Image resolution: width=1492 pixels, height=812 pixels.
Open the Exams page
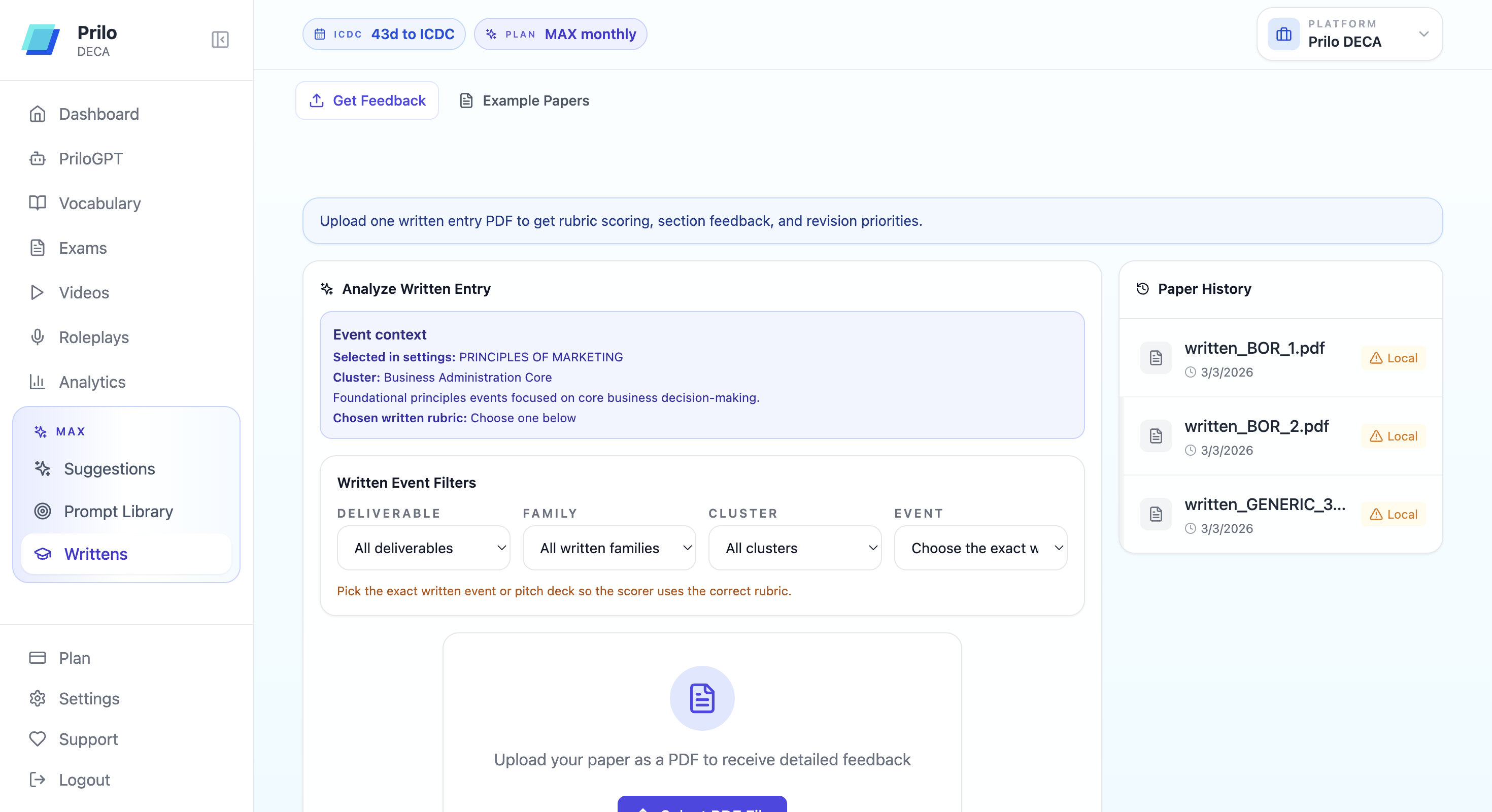126,248
